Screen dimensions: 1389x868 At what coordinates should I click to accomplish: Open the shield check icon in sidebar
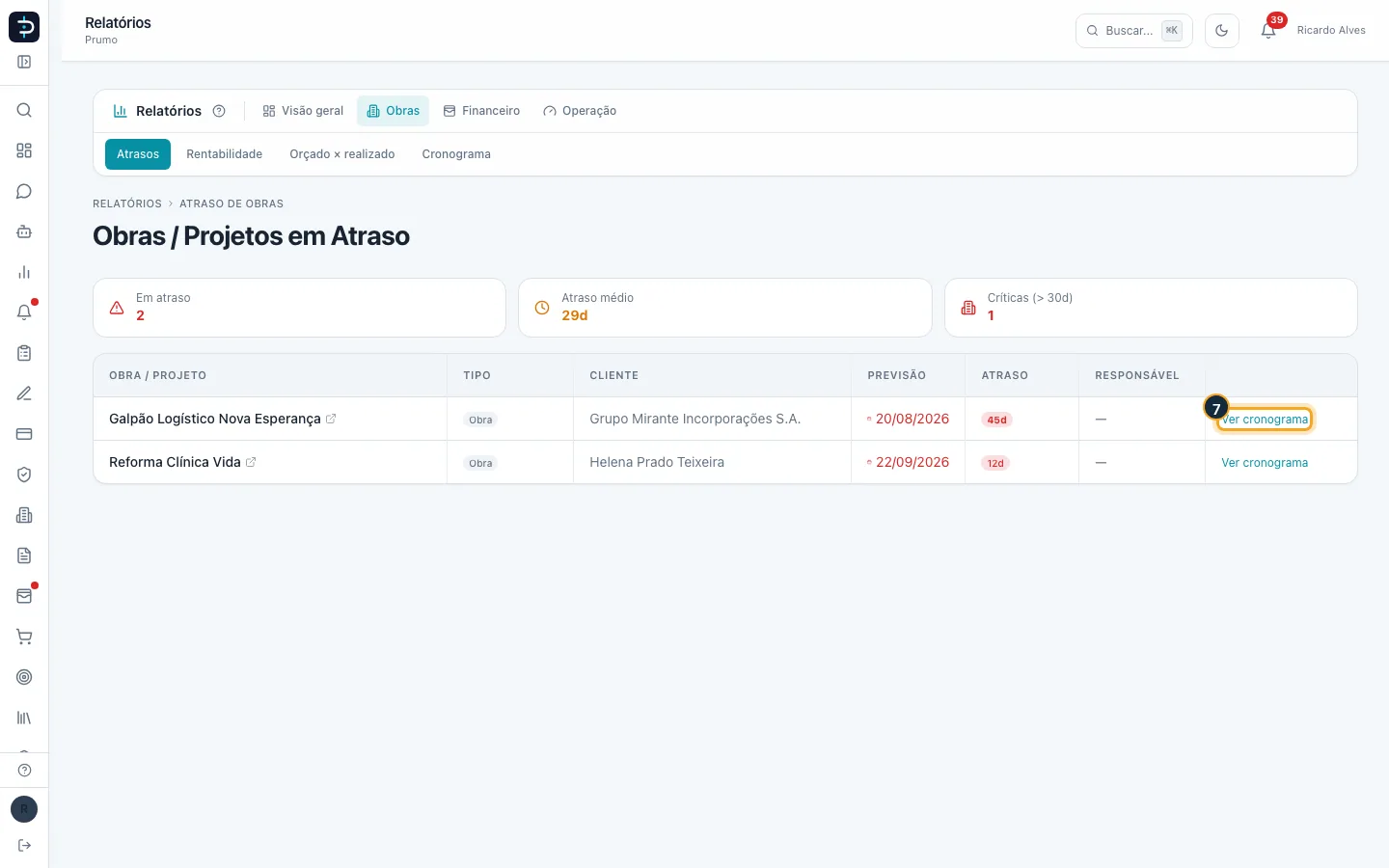pyautogui.click(x=24, y=475)
